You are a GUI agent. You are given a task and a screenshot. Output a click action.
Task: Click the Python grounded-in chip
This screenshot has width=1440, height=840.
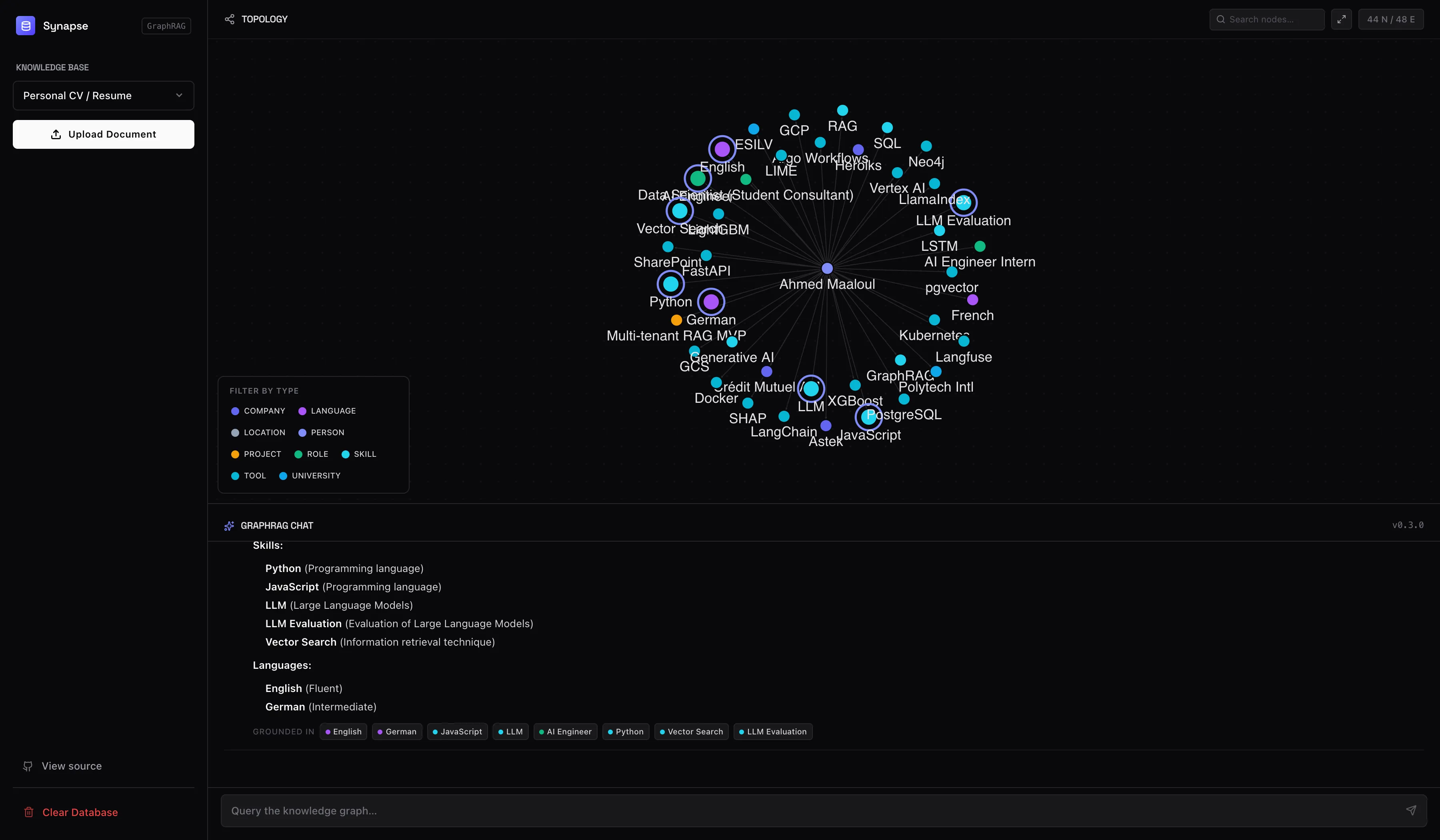coord(626,732)
